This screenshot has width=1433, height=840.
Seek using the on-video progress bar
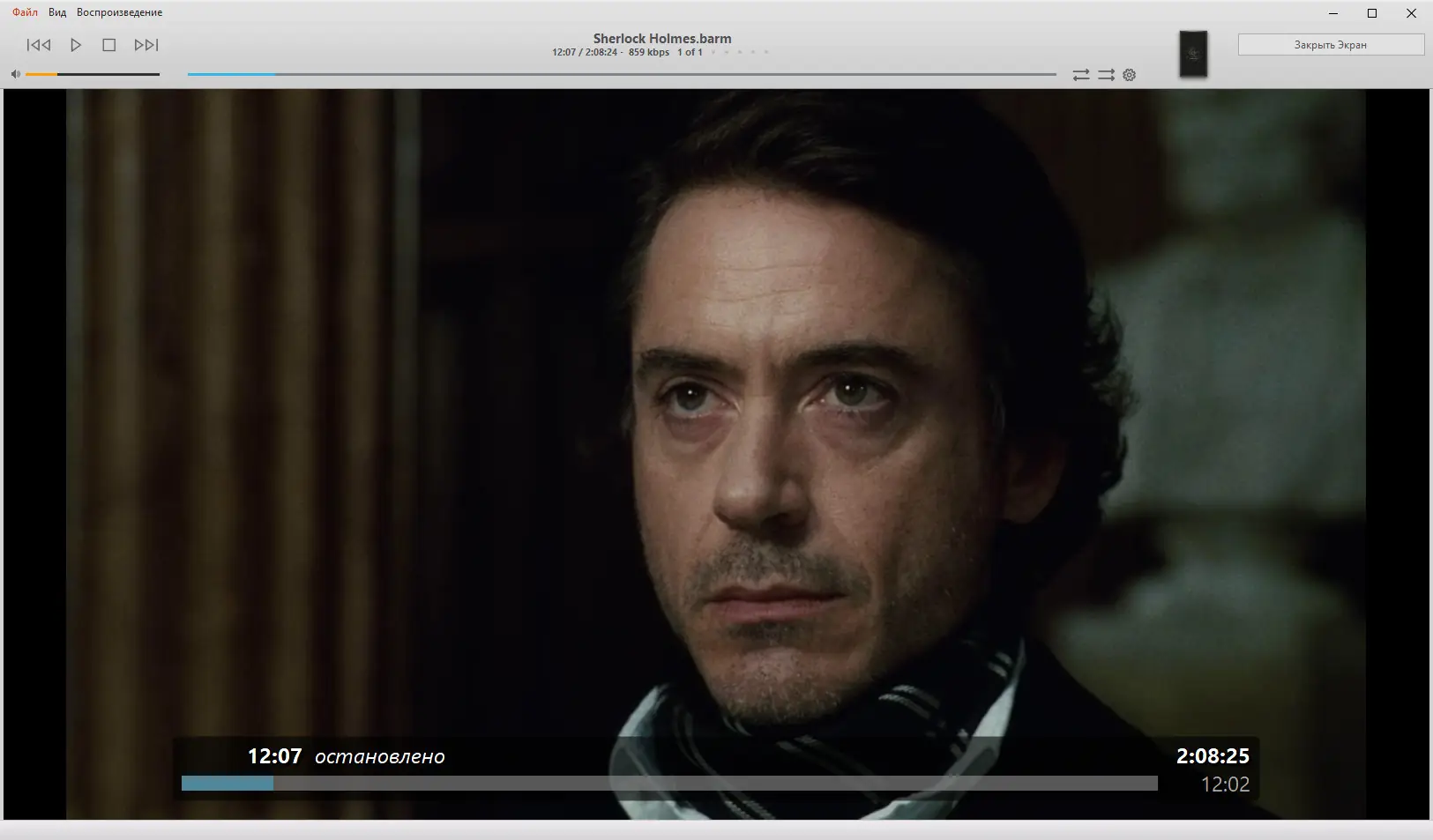669,784
